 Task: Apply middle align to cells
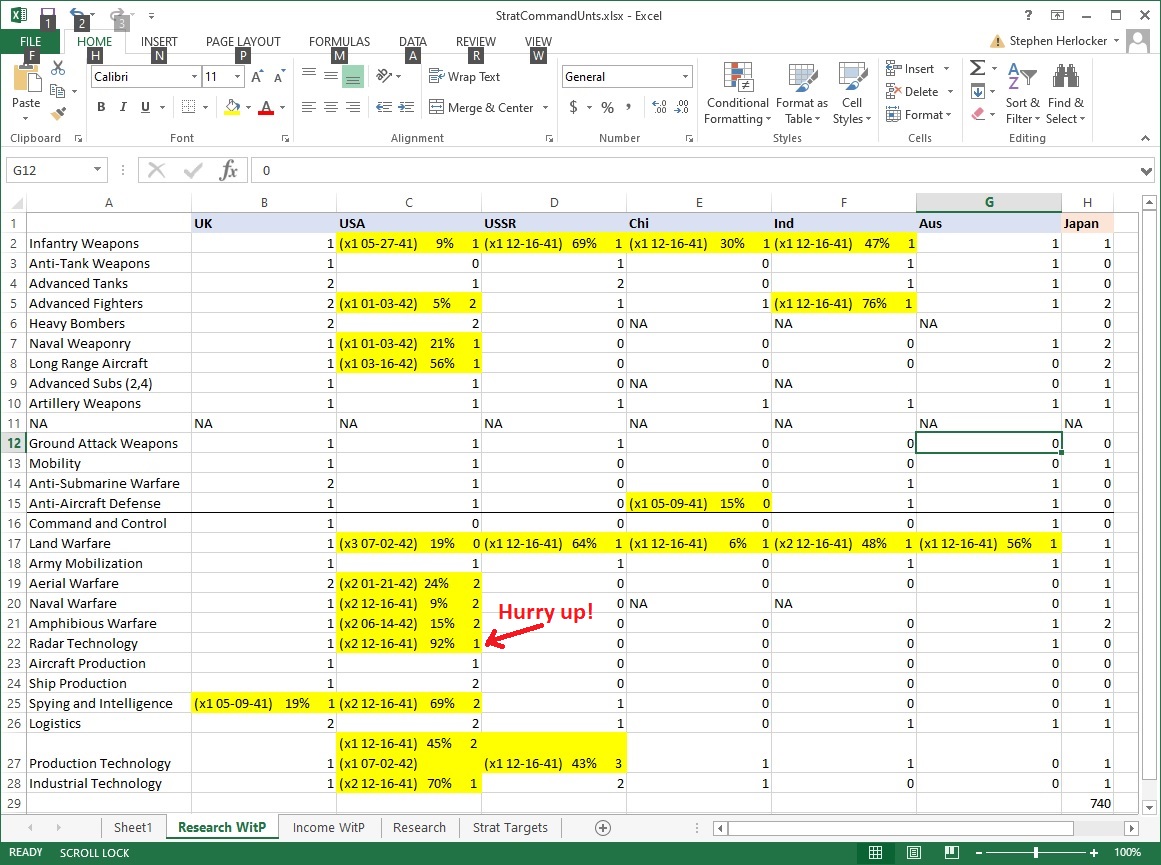coord(331,76)
